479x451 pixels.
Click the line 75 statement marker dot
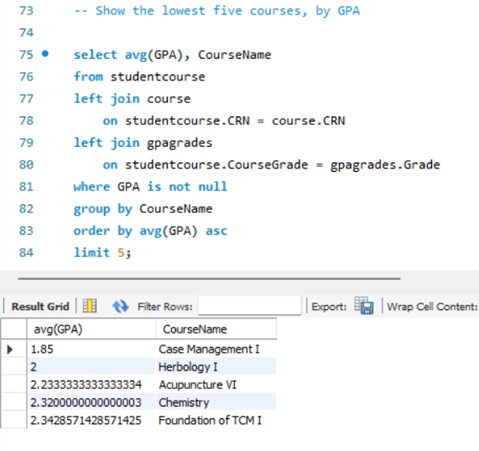coord(45,53)
